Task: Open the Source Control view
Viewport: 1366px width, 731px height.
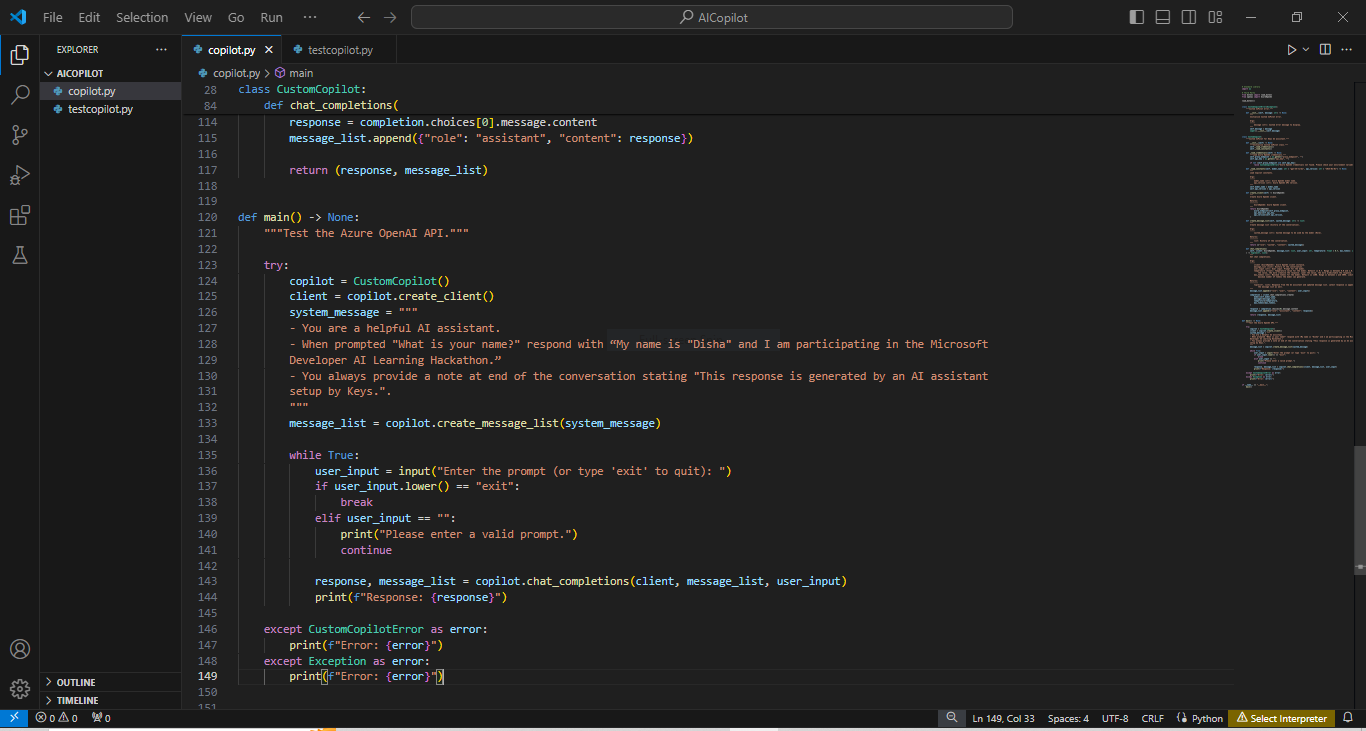Action: [19, 135]
